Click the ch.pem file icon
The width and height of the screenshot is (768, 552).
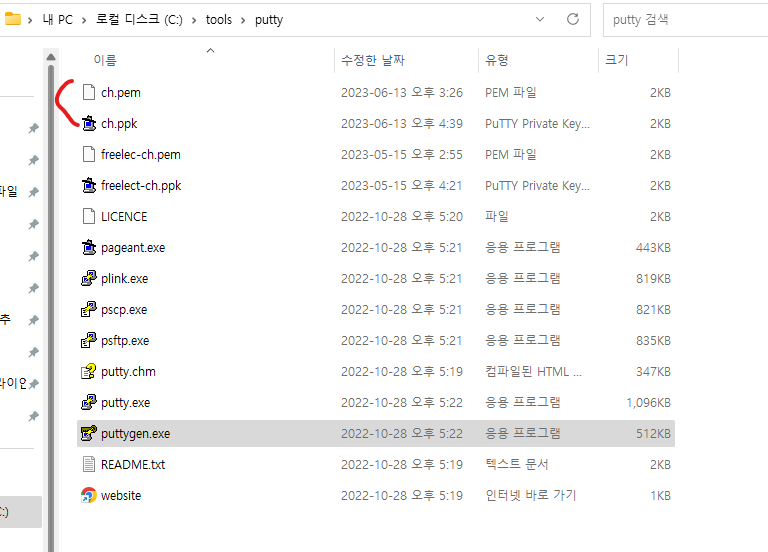89,92
